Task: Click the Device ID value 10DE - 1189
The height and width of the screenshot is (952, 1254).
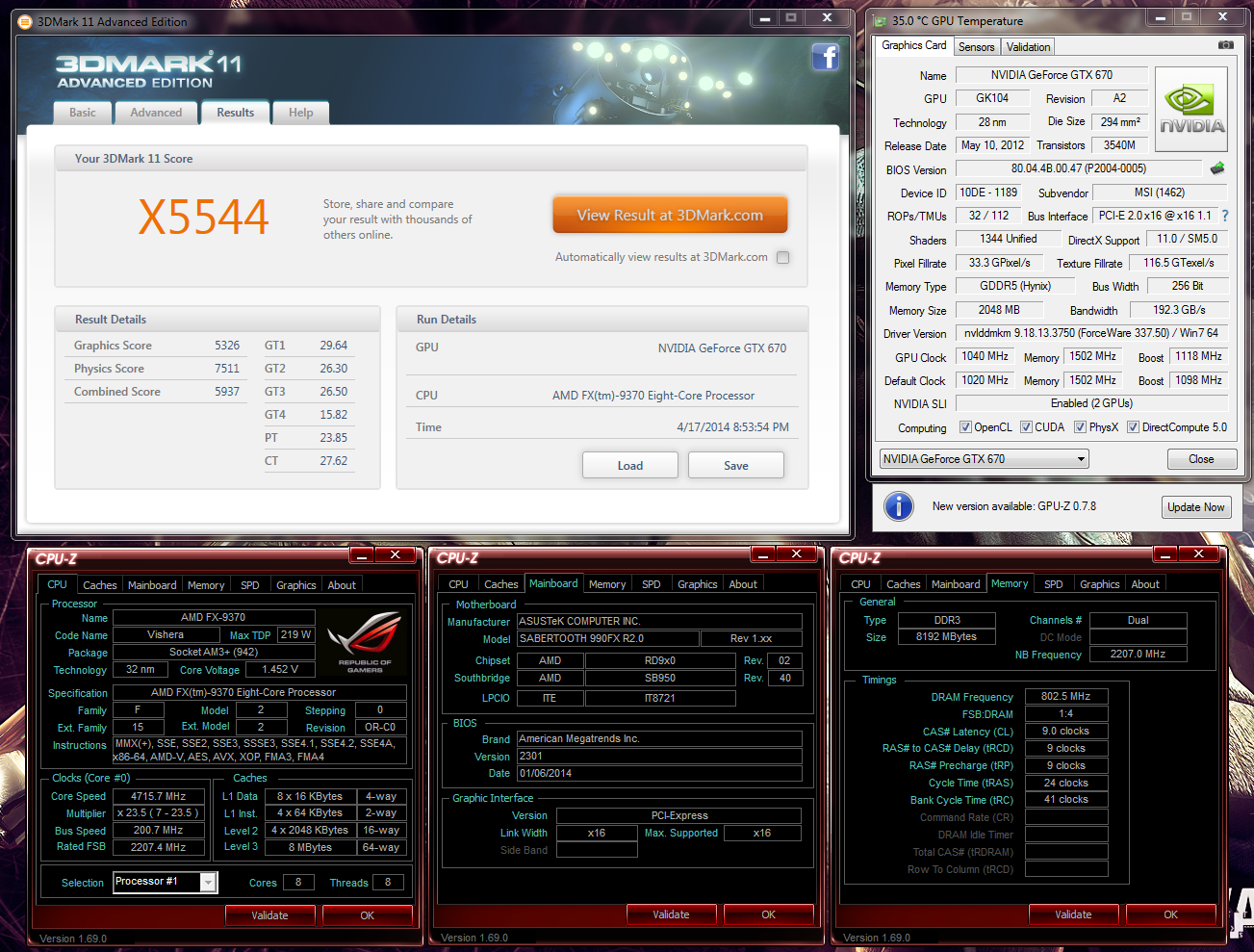Action: click(988, 193)
